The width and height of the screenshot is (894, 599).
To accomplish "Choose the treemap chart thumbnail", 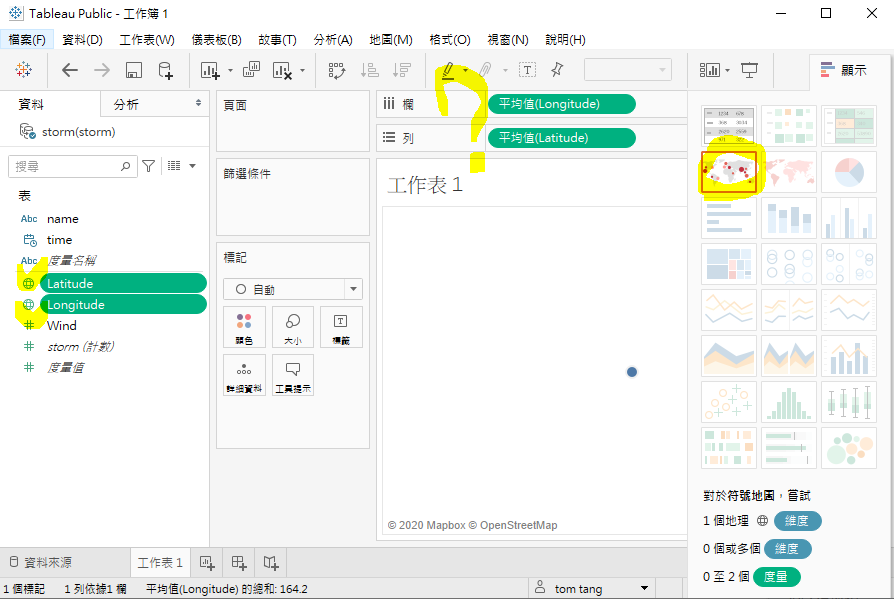I will tap(729, 264).
